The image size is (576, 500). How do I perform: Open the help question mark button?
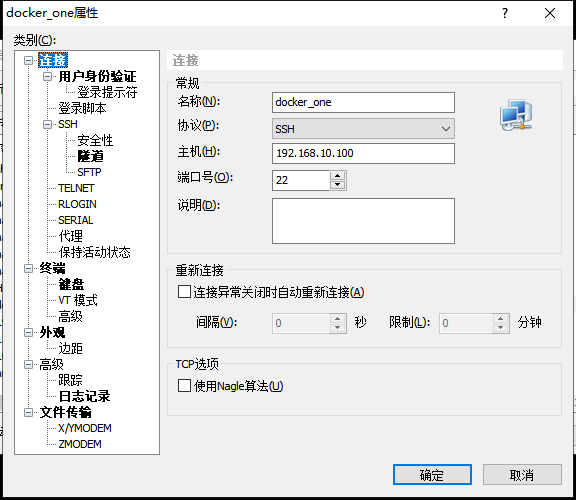[x=505, y=13]
